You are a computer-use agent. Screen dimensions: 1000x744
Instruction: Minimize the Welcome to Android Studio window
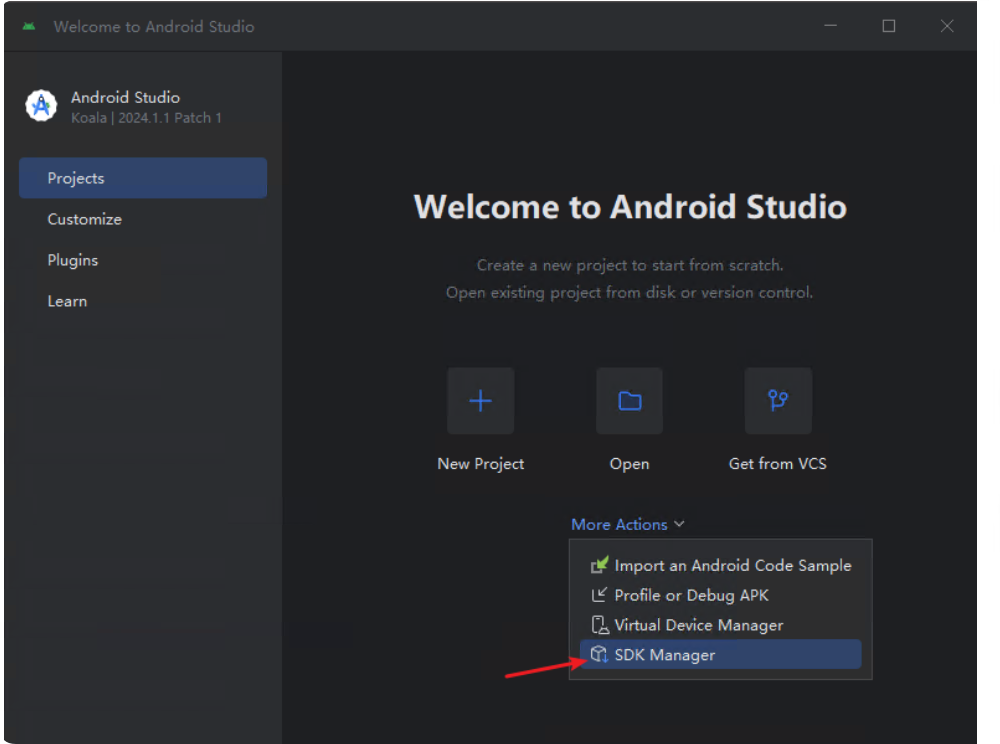click(x=830, y=26)
